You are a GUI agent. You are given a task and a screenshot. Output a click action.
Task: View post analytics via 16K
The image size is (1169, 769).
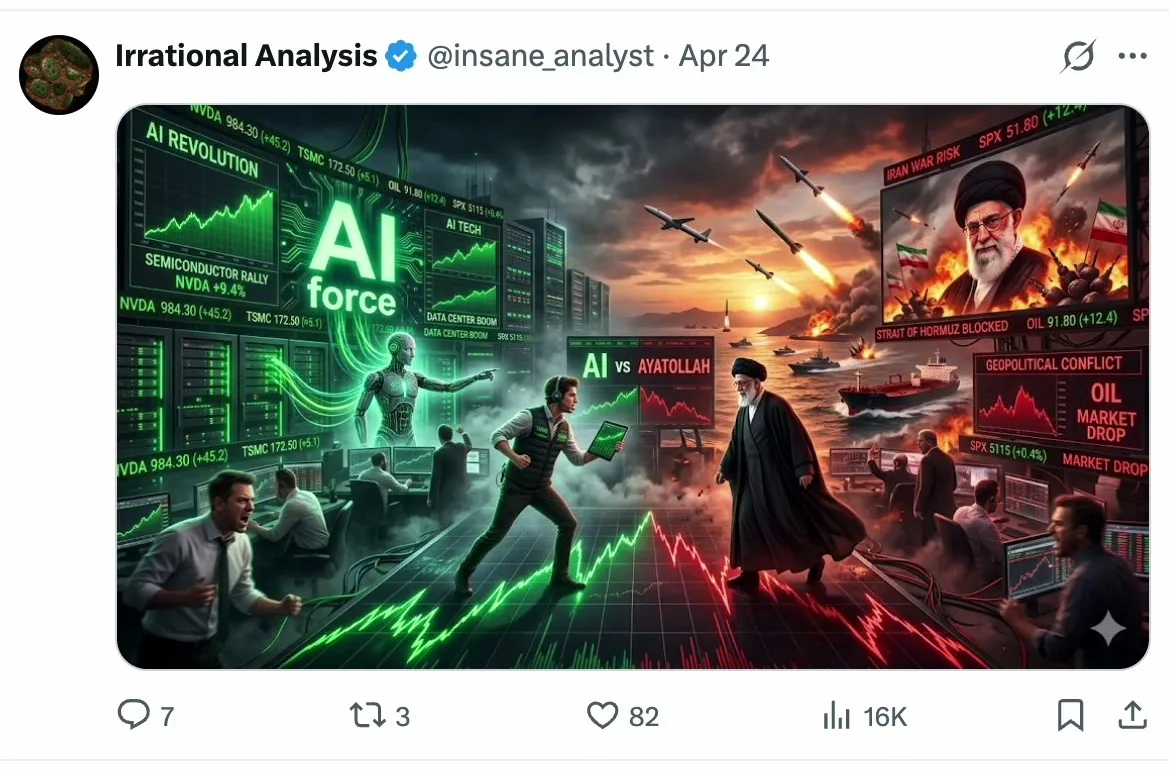[885, 717]
